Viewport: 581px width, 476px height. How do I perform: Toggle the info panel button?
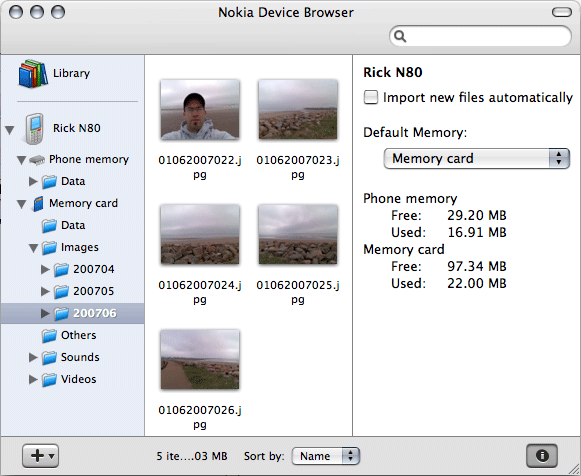(x=542, y=456)
